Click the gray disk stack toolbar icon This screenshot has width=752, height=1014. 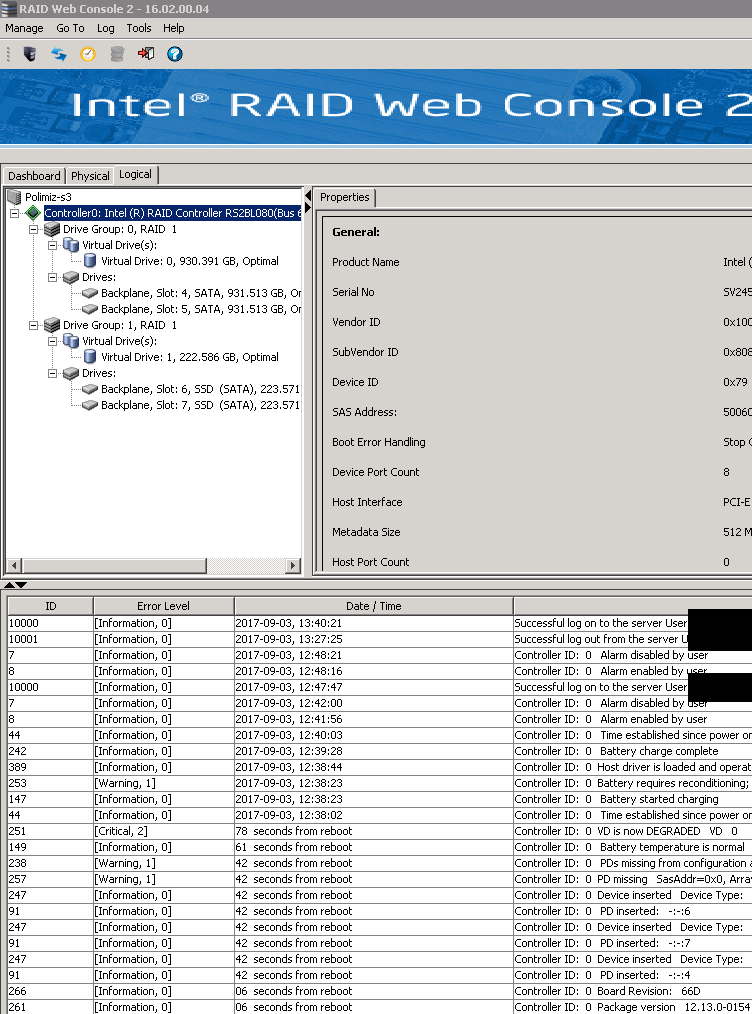click(117, 54)
